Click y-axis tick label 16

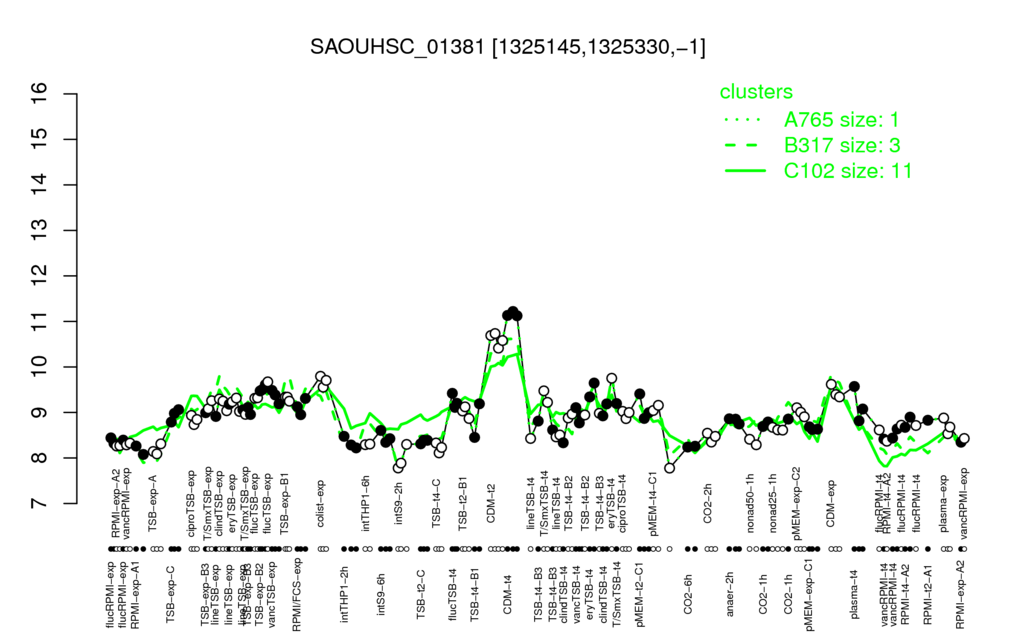coord(40,93)
